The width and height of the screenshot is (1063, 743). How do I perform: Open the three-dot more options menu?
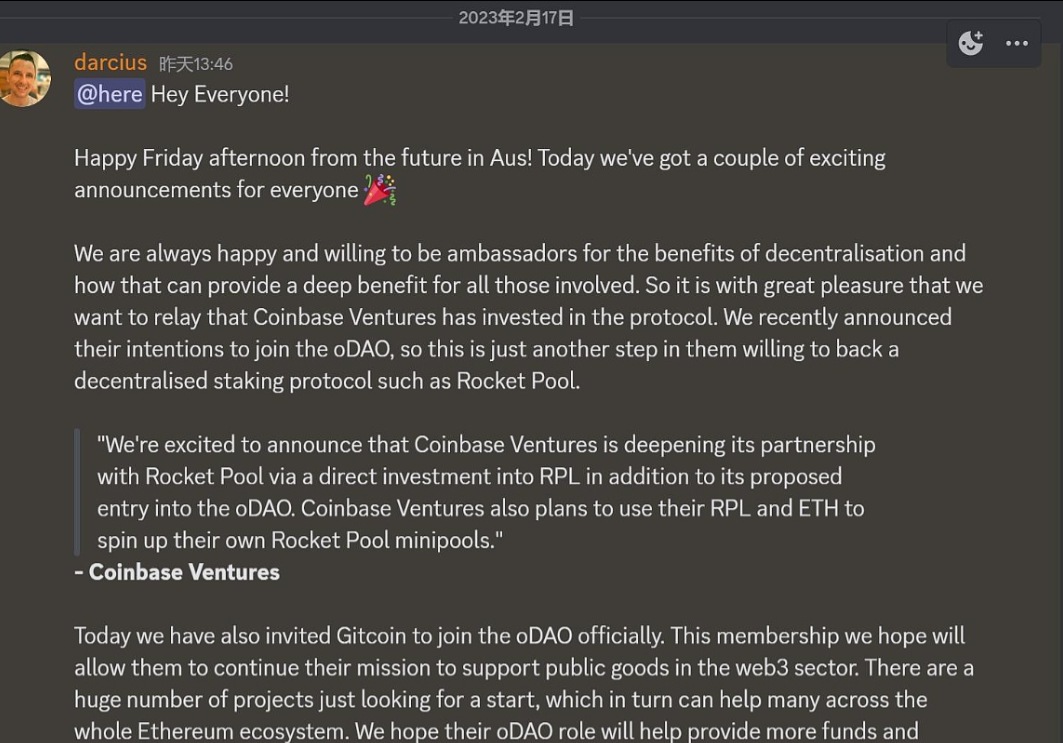[x=1017, y=43]
